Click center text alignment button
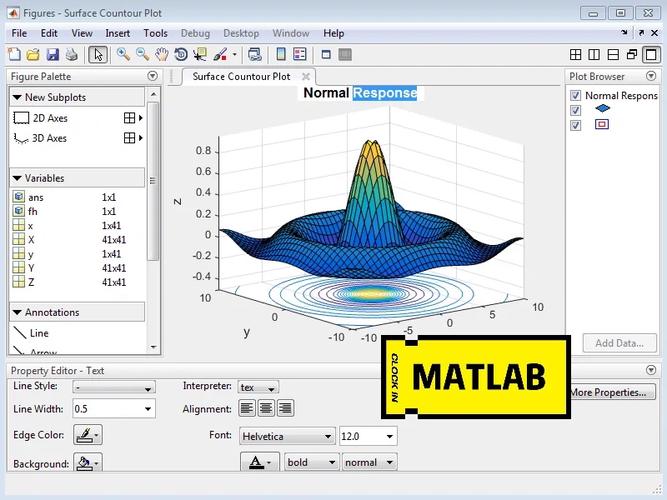Viewport: 667px width, 500px height. click(266, 408)
